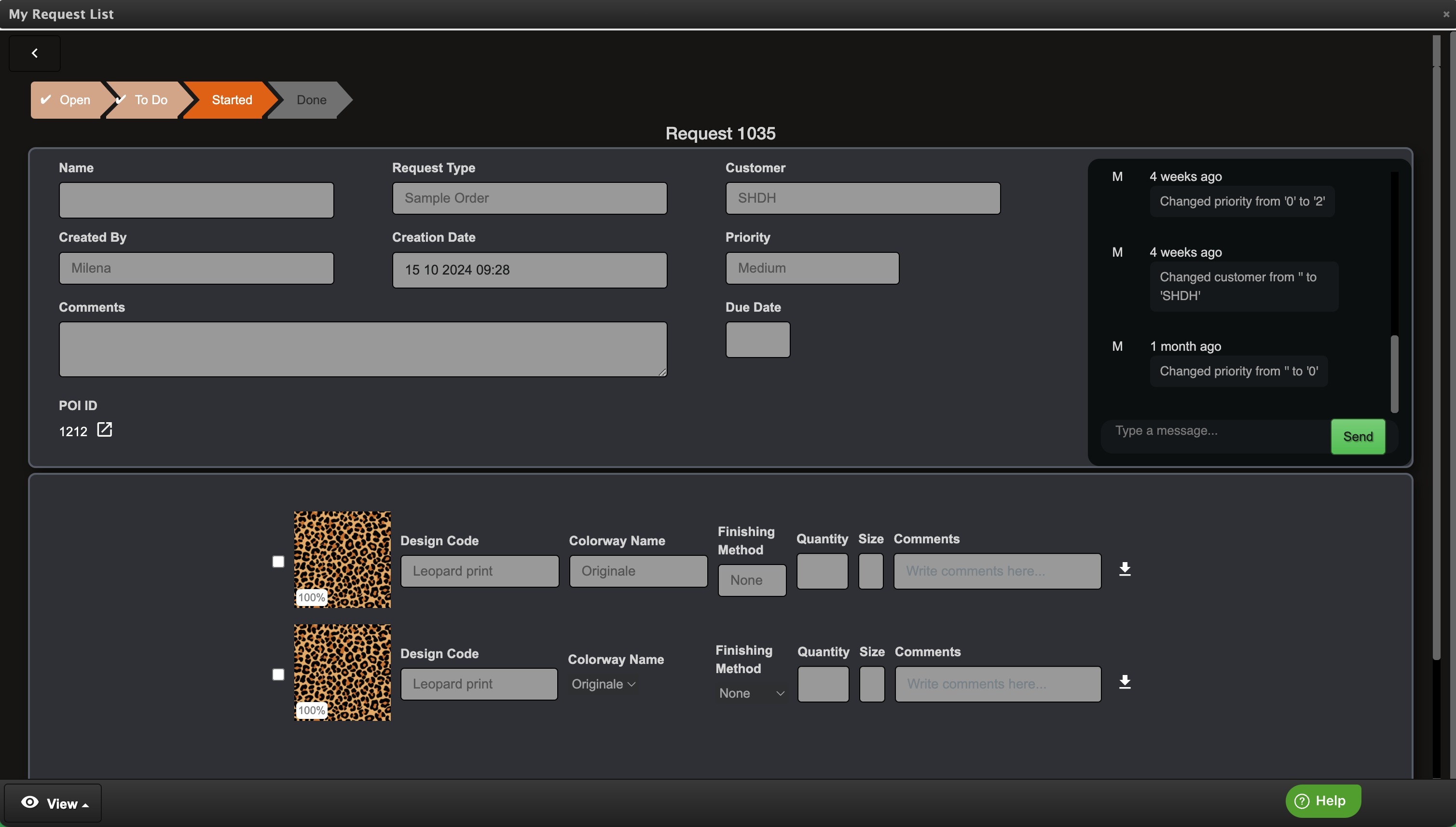
Task: Expand the Originale colorway dropdown
Action: [x=603, y=685]
